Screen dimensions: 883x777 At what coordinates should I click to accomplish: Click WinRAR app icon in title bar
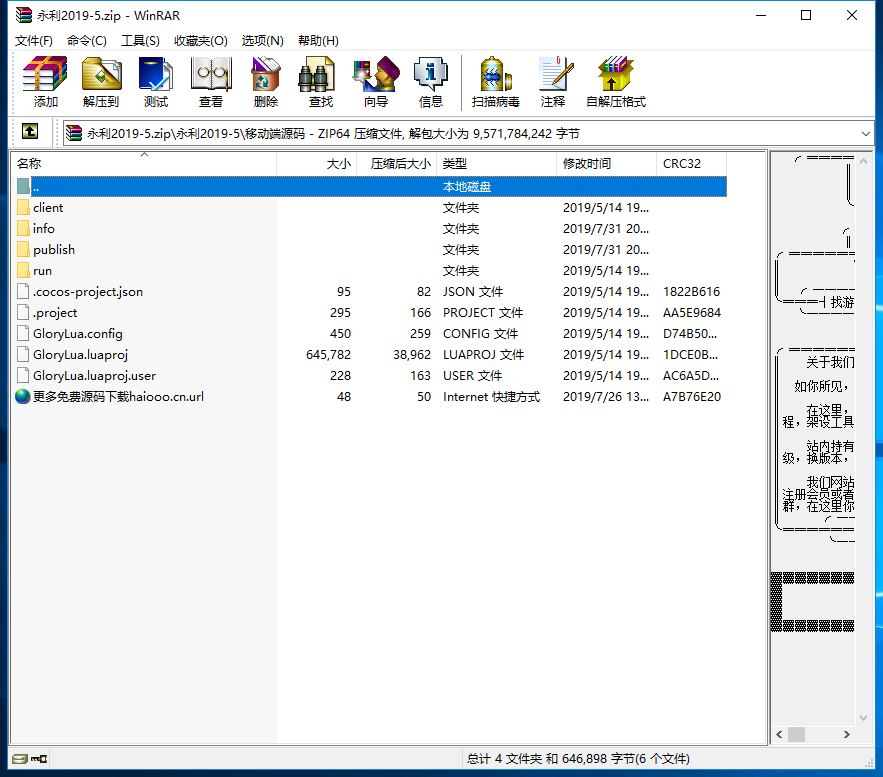(24, 15)
